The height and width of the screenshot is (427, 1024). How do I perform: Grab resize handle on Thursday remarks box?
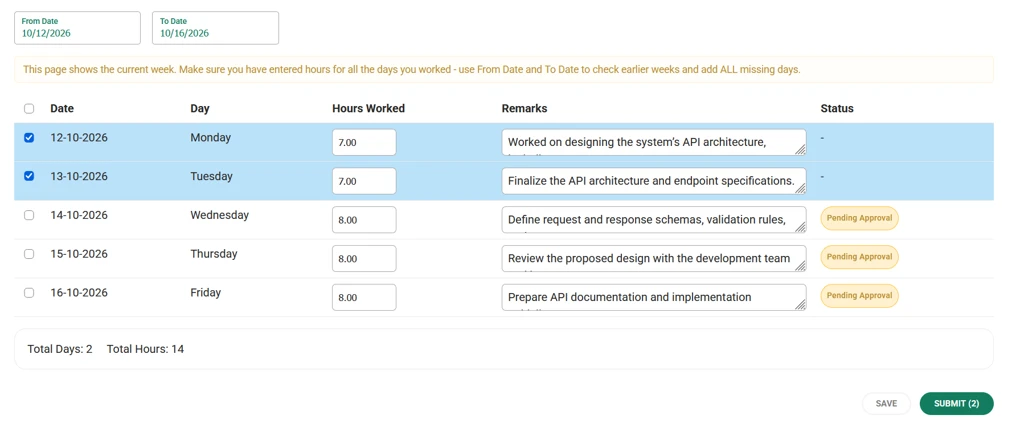(x=801, y=266)
